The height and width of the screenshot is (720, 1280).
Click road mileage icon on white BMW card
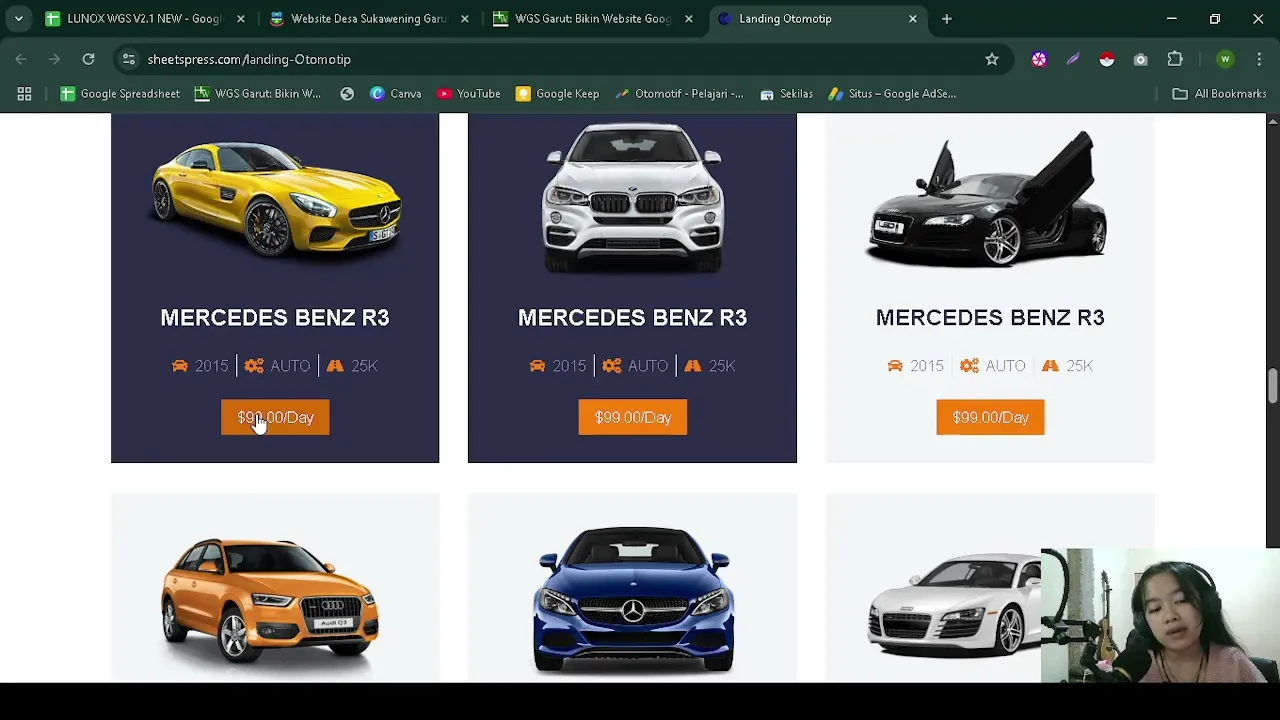pyautogui.click(x=693, y=366)
